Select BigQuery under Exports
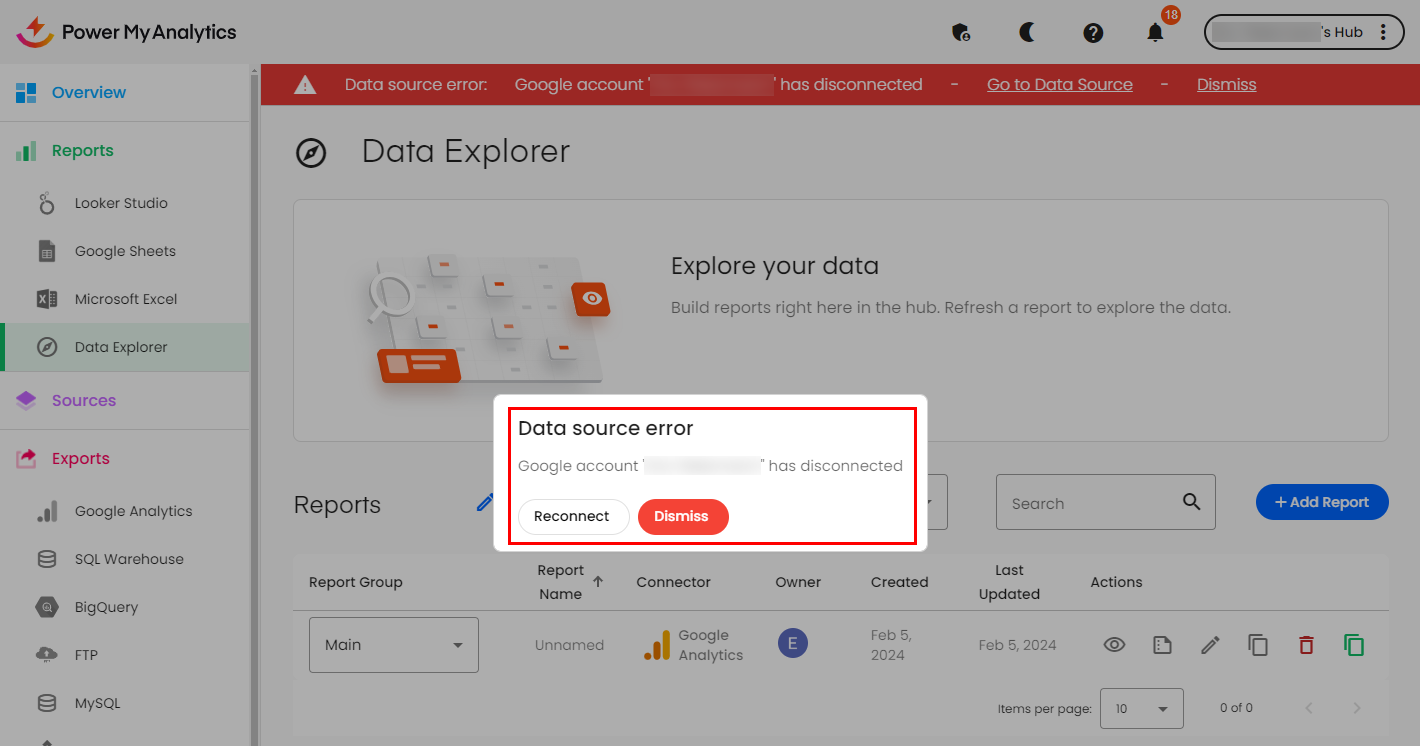Viewport: 1420px width, 746px height. click(106, 607)
